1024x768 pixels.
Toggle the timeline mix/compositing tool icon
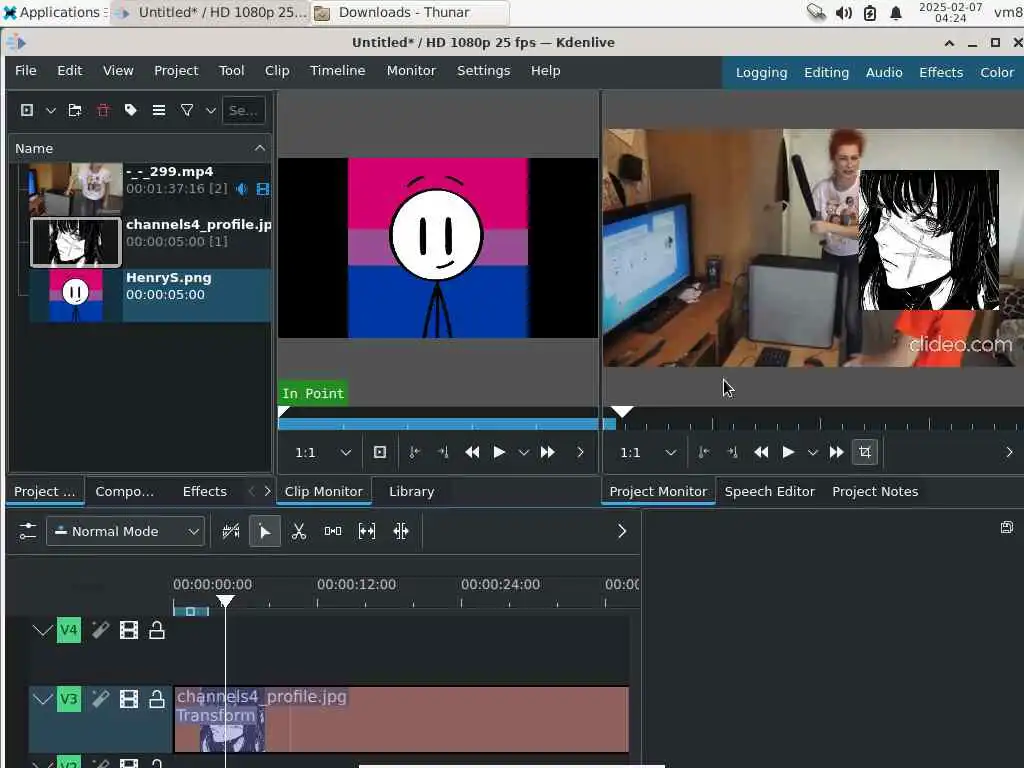[231, 531]
